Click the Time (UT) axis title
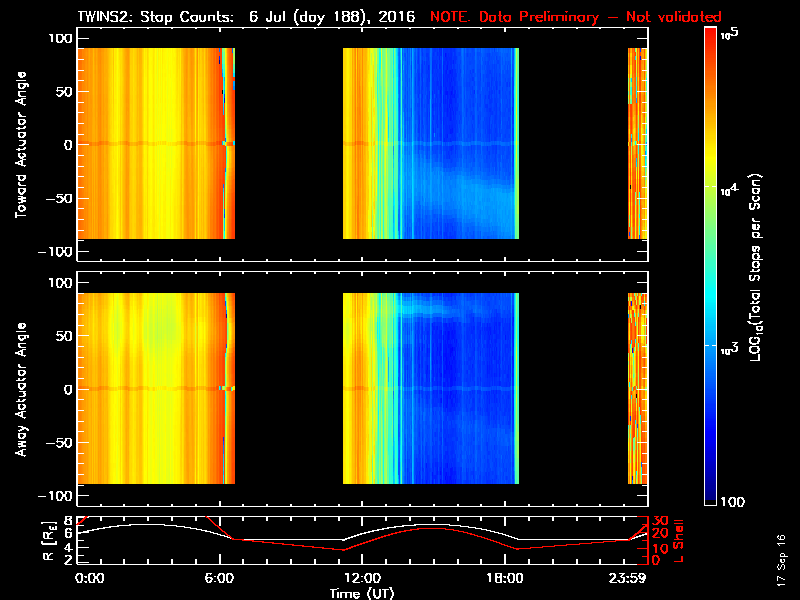Screen dimensions: 800x600 click(x=362, y=593)
